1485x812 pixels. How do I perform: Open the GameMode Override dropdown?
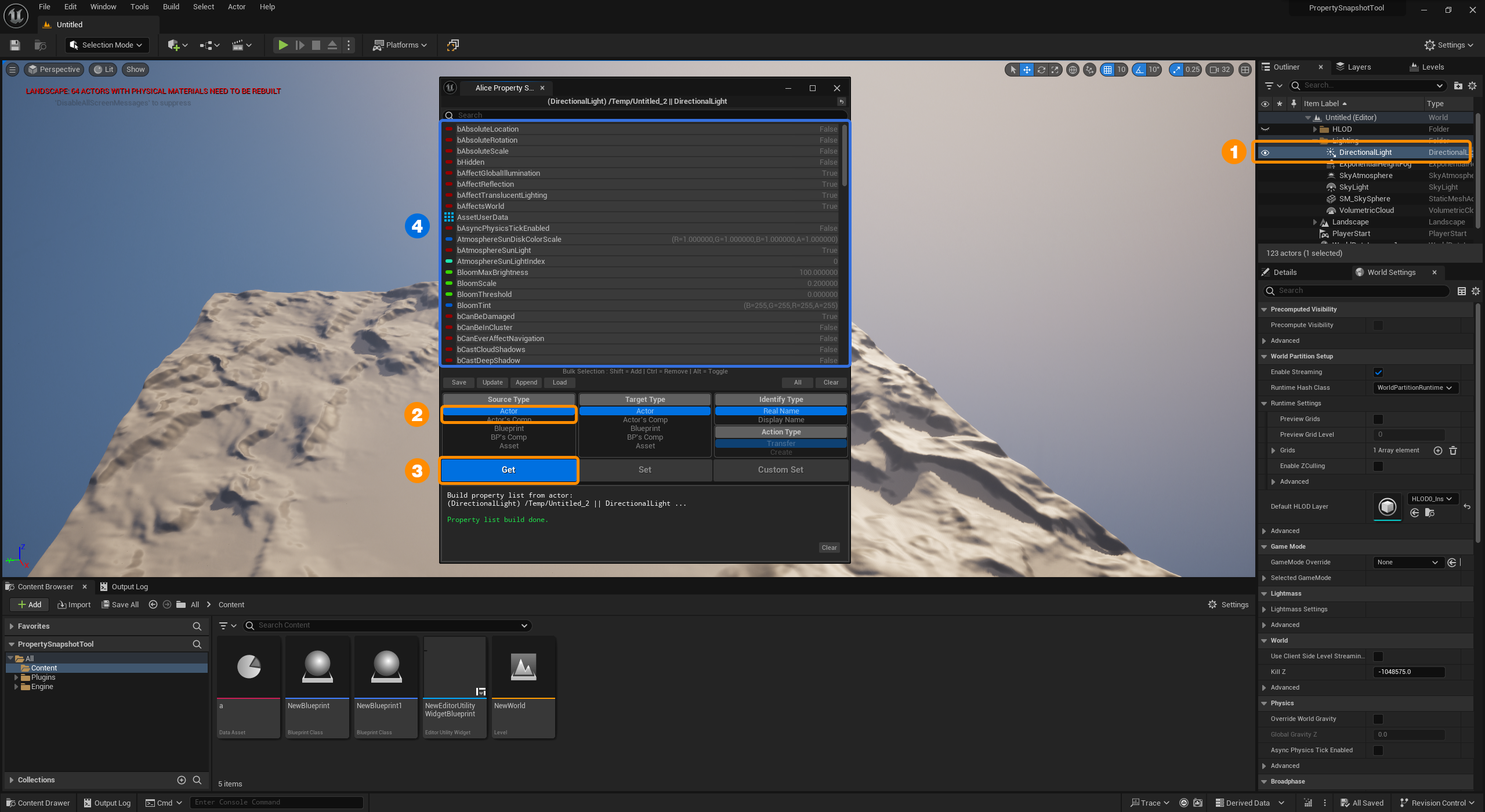pyautogui.click(x=1408, y=562)
